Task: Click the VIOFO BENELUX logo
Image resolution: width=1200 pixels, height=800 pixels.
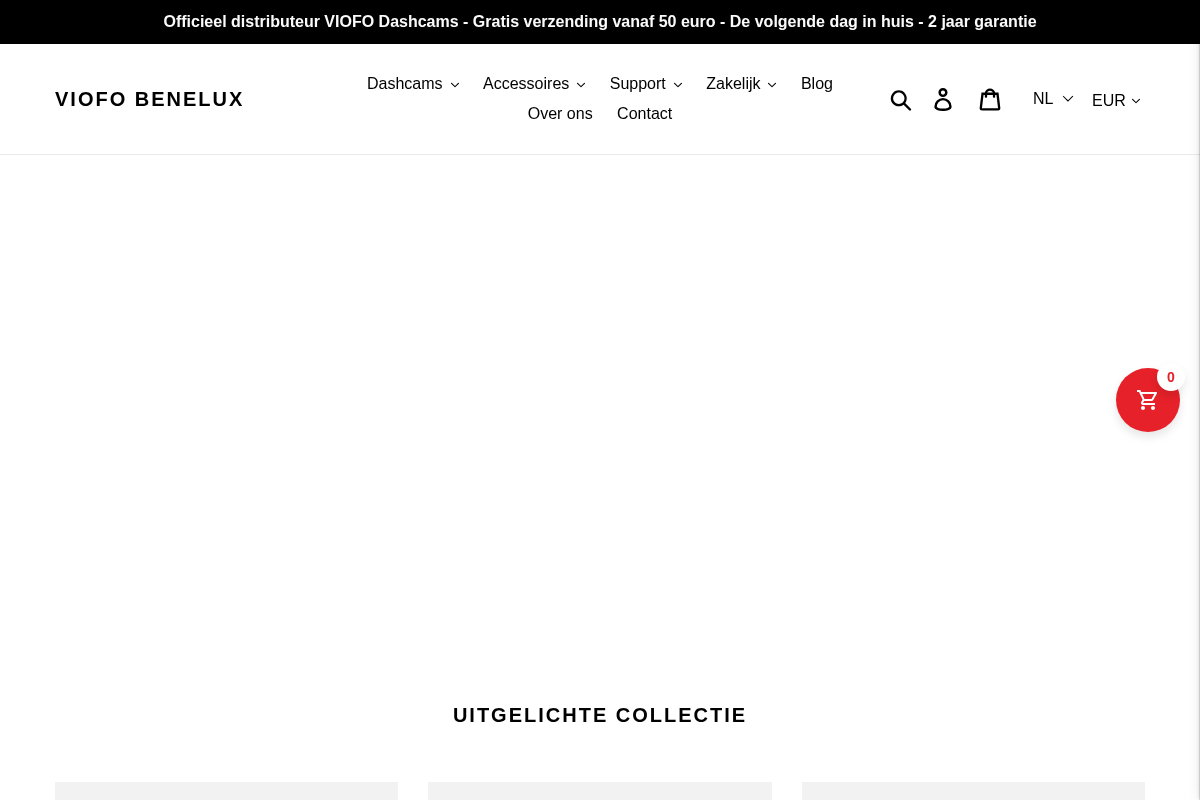Action: pyautogui.click(x=149, y=99)
